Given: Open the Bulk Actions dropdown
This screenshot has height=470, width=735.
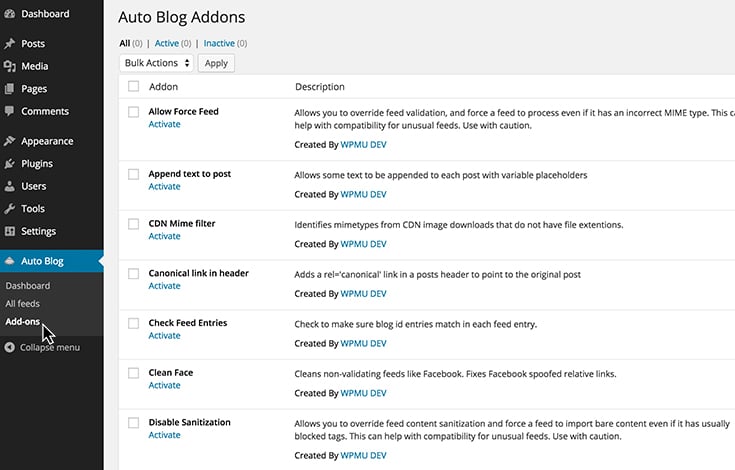Looking at the screenshot, I should pos(156,63).
